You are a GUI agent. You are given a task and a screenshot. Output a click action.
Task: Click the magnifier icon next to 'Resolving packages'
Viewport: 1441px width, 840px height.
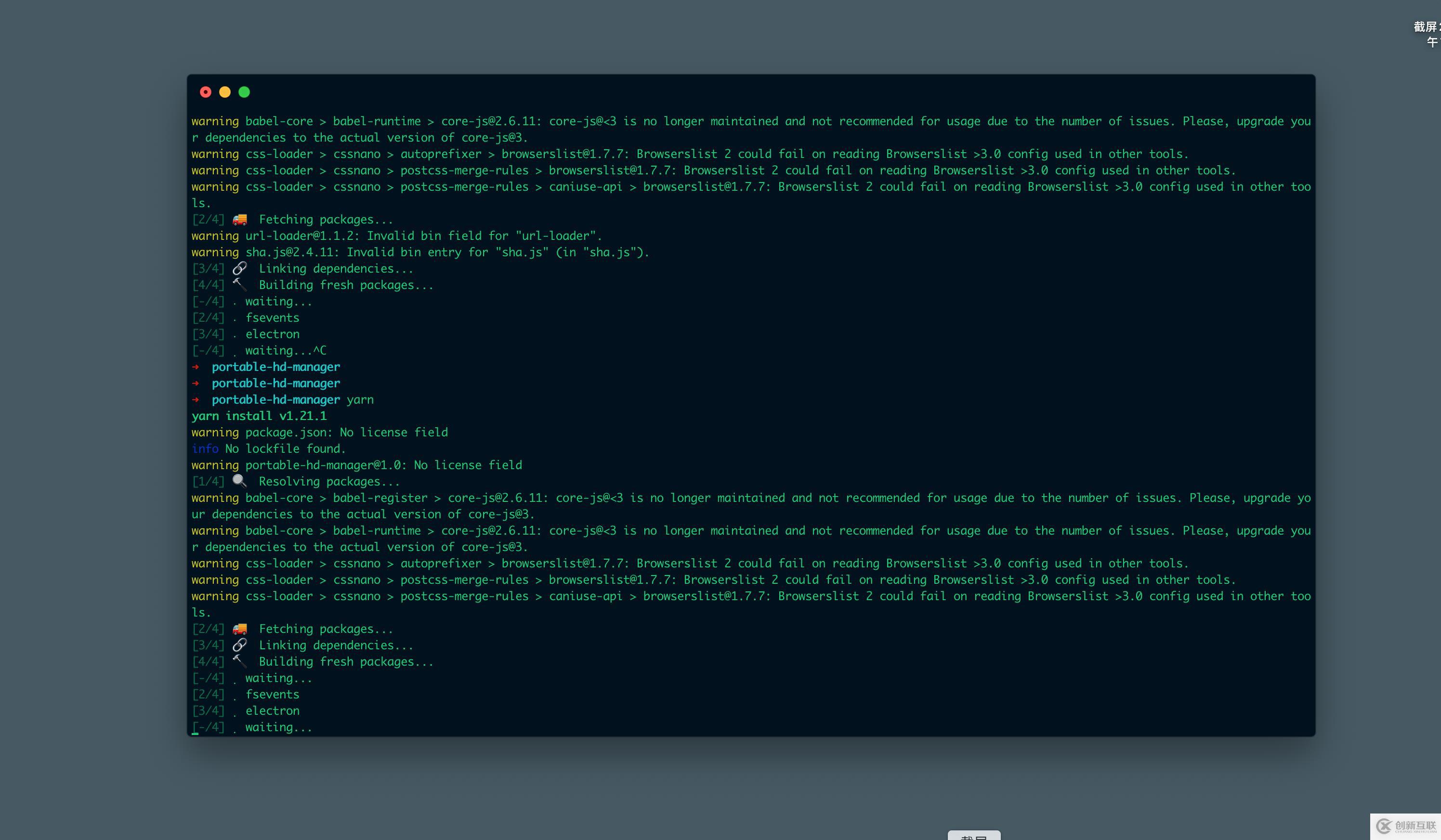pyautogui.click(x=239, y=480)
